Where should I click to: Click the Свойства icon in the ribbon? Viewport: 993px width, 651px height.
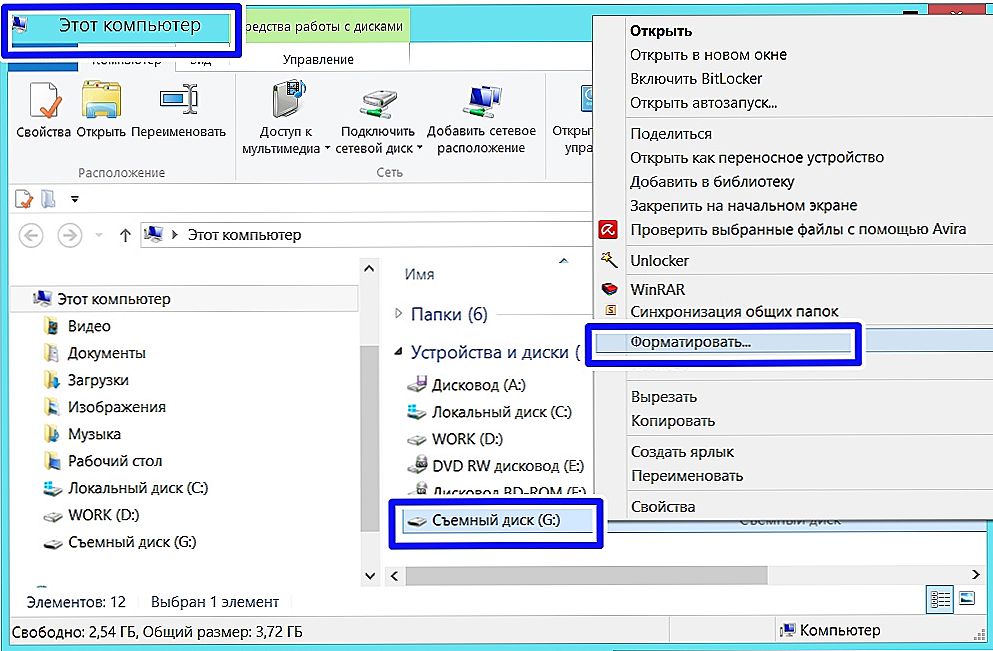[x=43, y=102]
